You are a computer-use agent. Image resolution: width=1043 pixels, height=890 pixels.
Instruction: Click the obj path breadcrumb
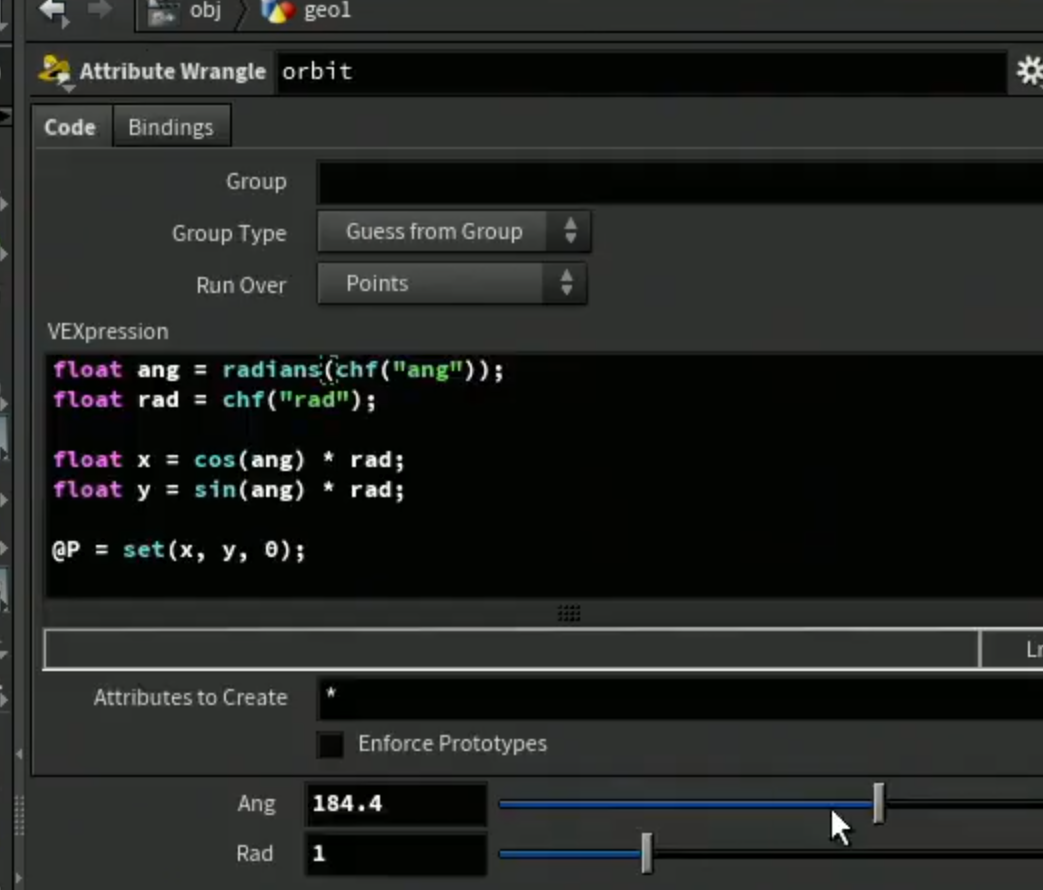pyautogui.click(x=205, y=10)
